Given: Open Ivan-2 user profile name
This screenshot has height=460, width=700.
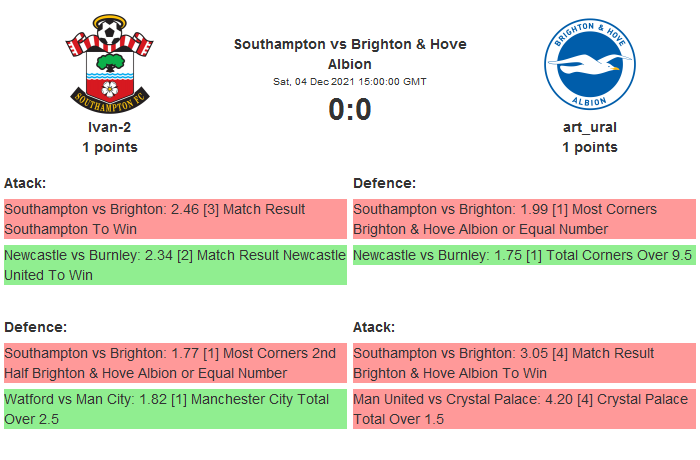Looking at the screenshot, I should pos(110,127).
